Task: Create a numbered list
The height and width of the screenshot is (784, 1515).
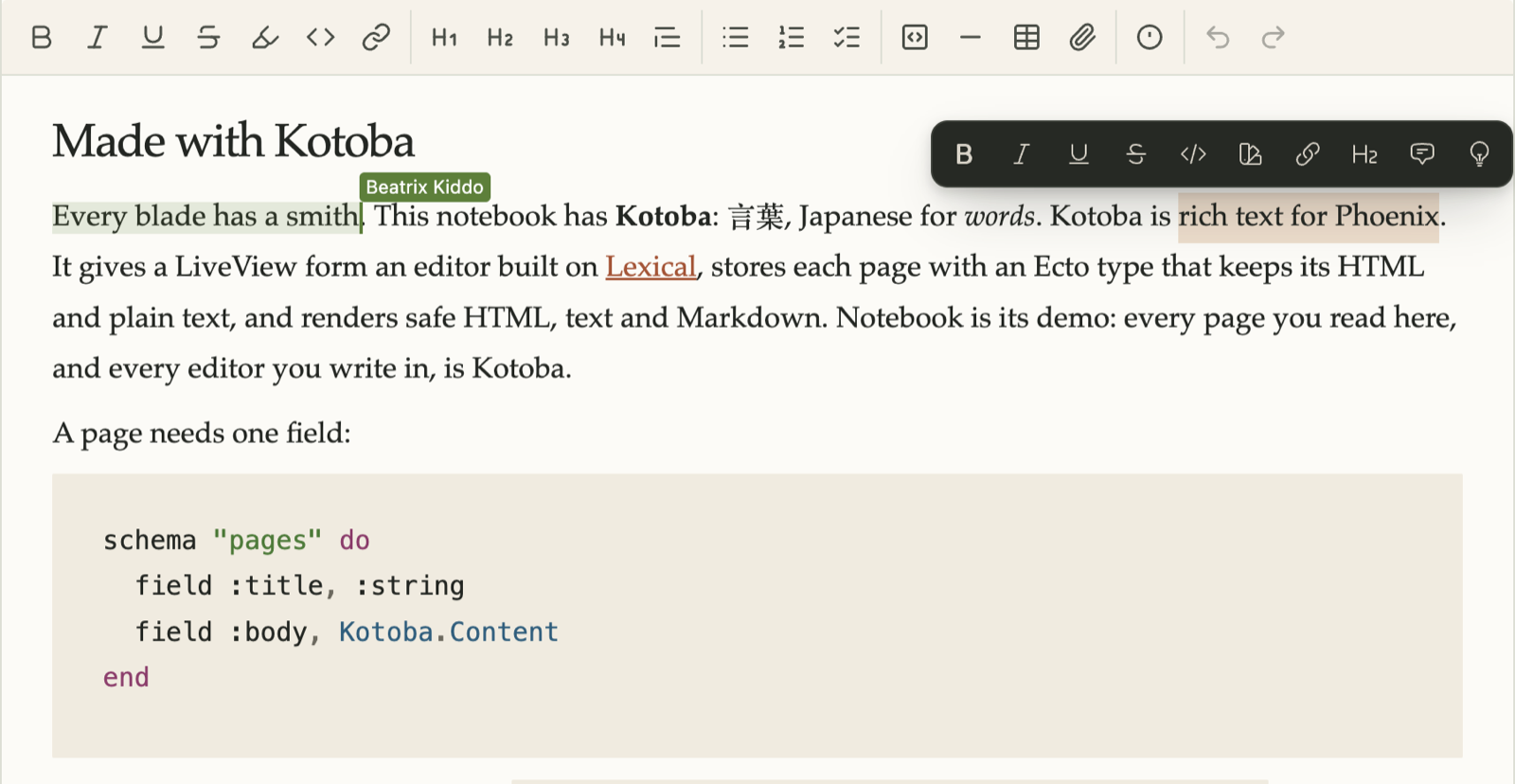Action: pyautogui.click(x=791, y=38)
